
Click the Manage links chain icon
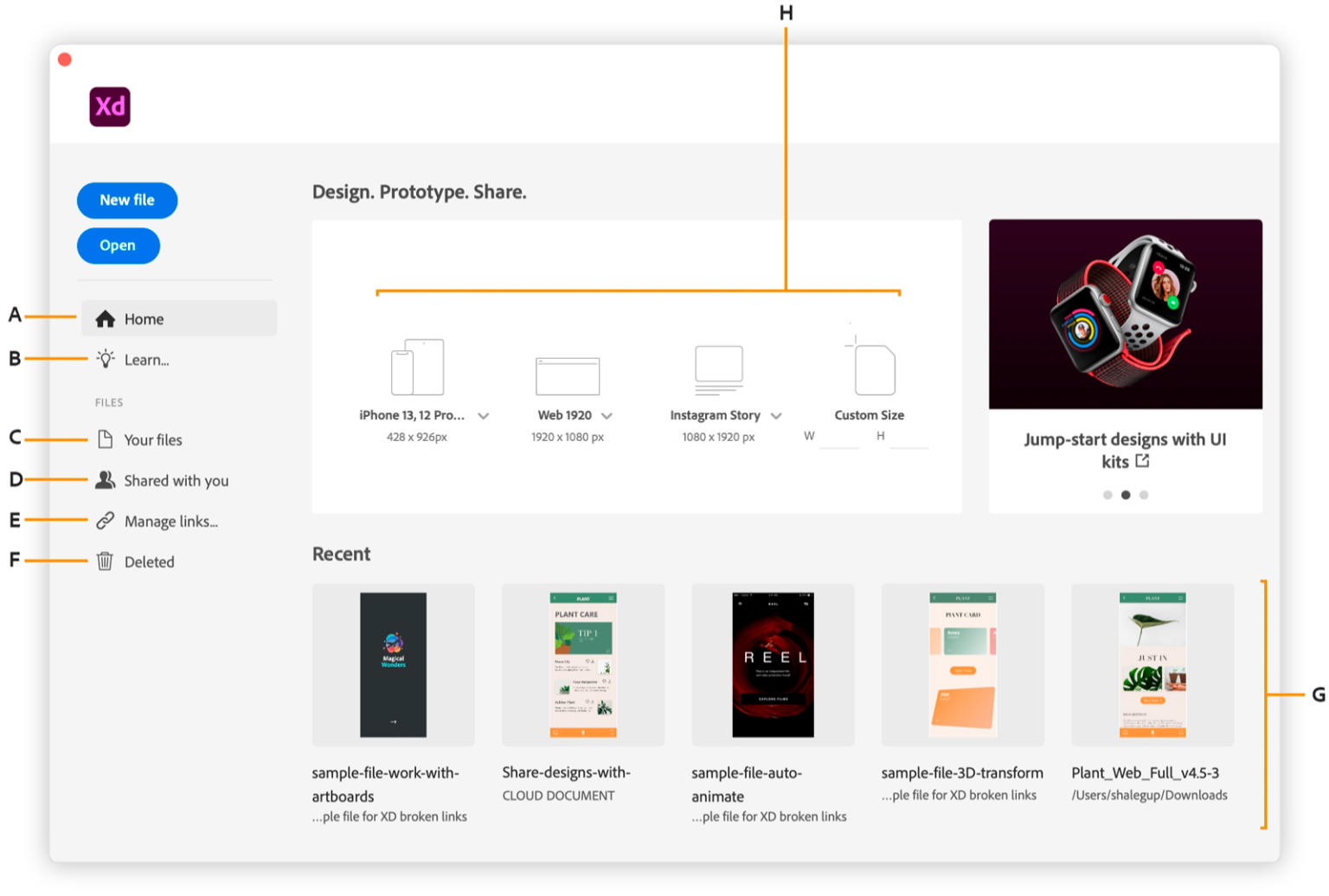(x=105, y=521)
